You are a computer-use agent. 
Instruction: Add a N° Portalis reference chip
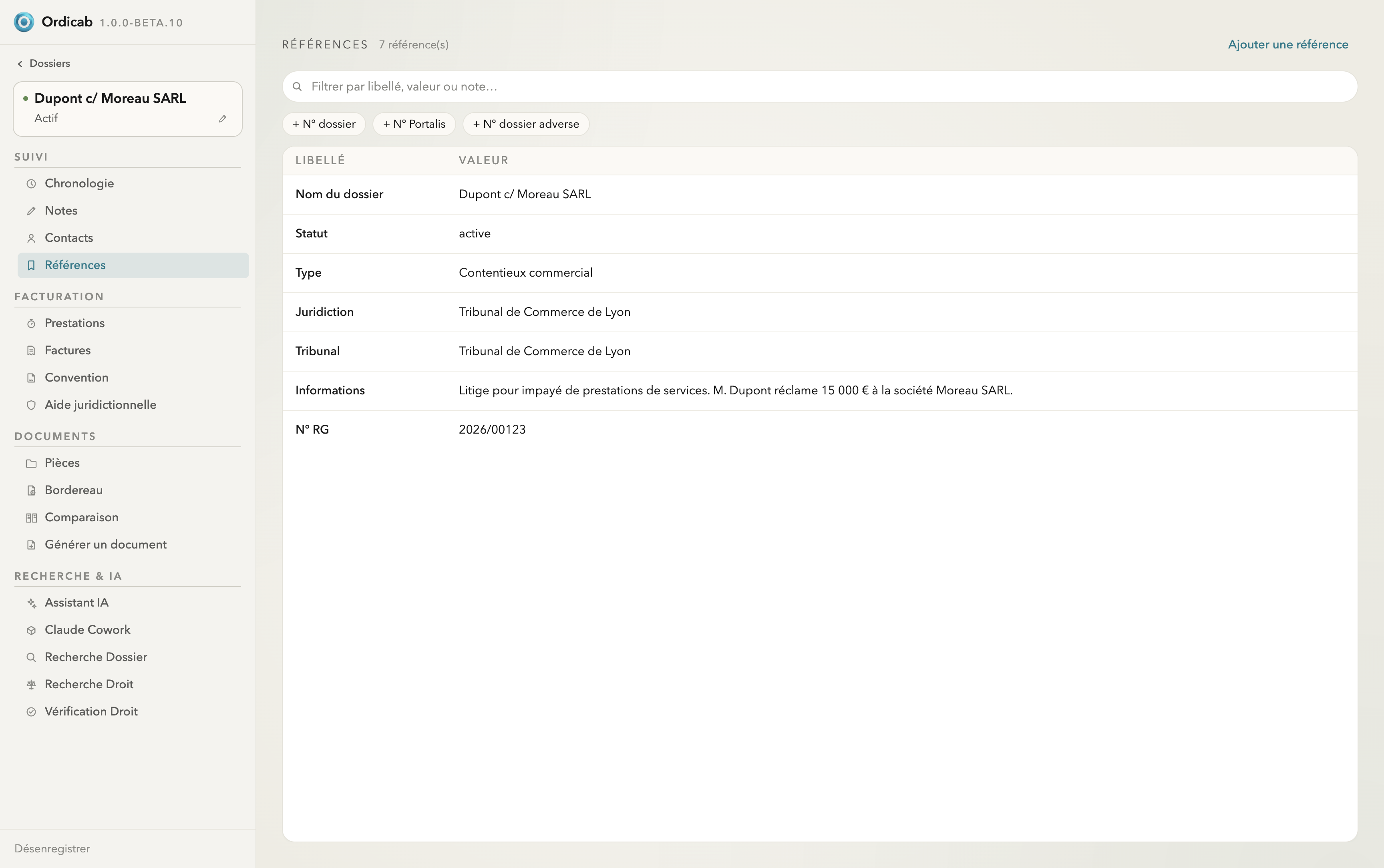coord(414,124)
